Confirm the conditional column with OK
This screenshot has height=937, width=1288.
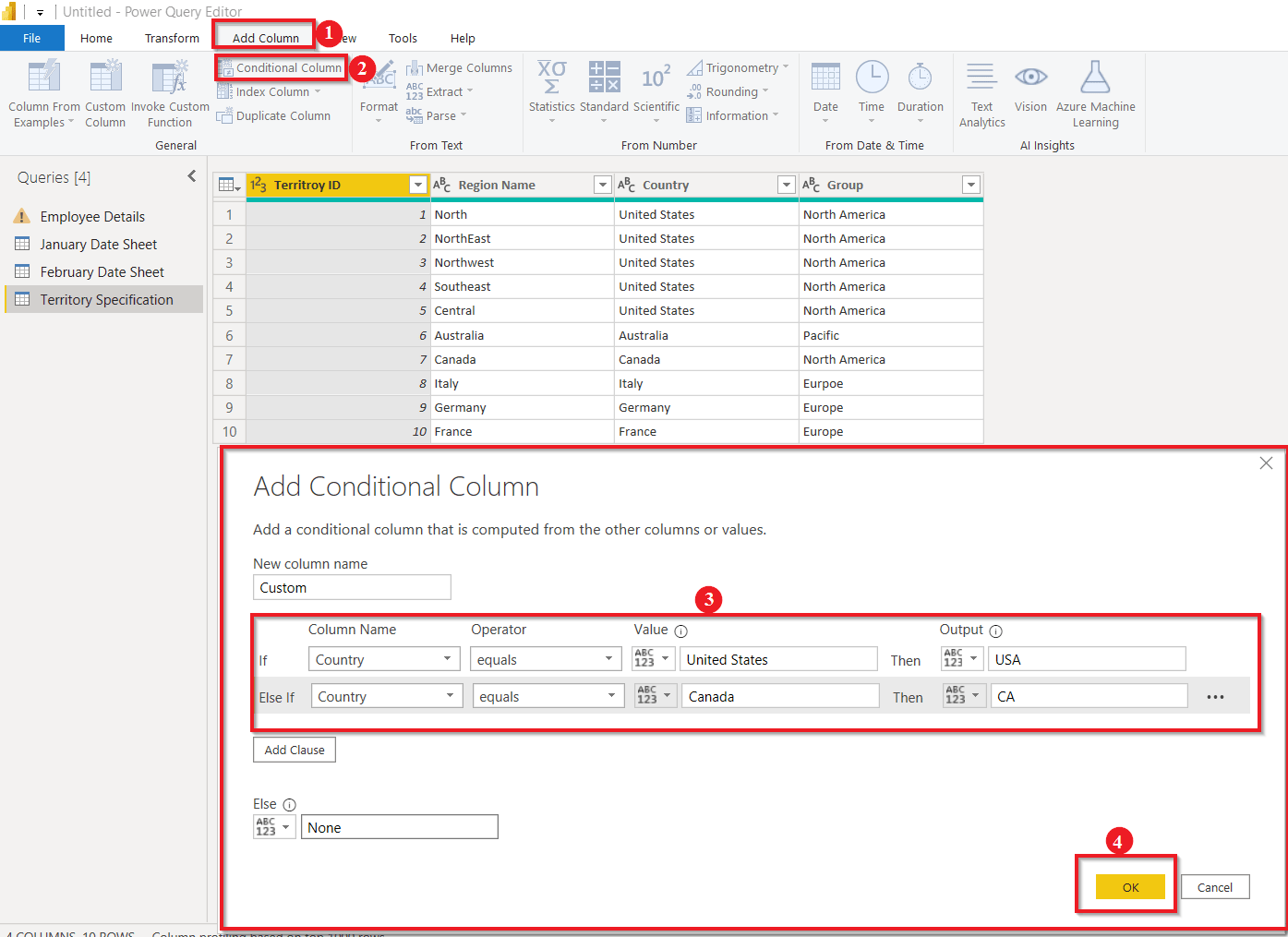(1128, 886)
